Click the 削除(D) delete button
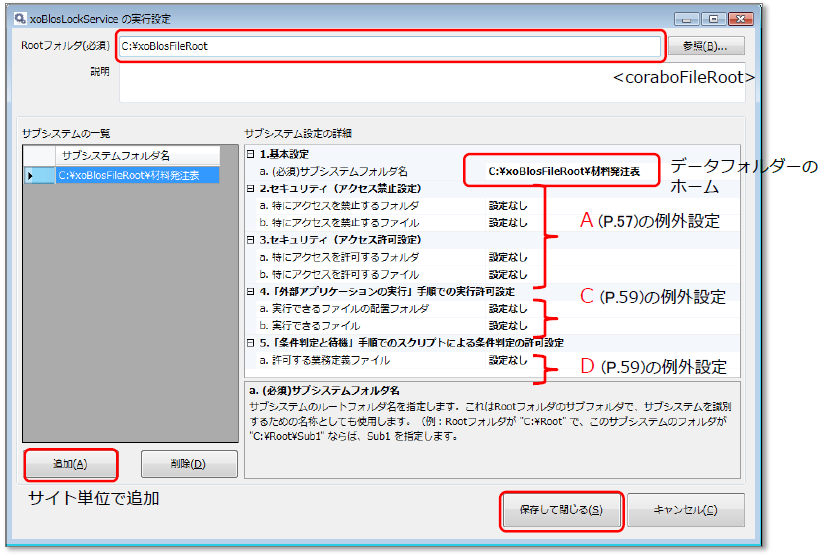Screen dimensions: 828x556 pos(189,464)
